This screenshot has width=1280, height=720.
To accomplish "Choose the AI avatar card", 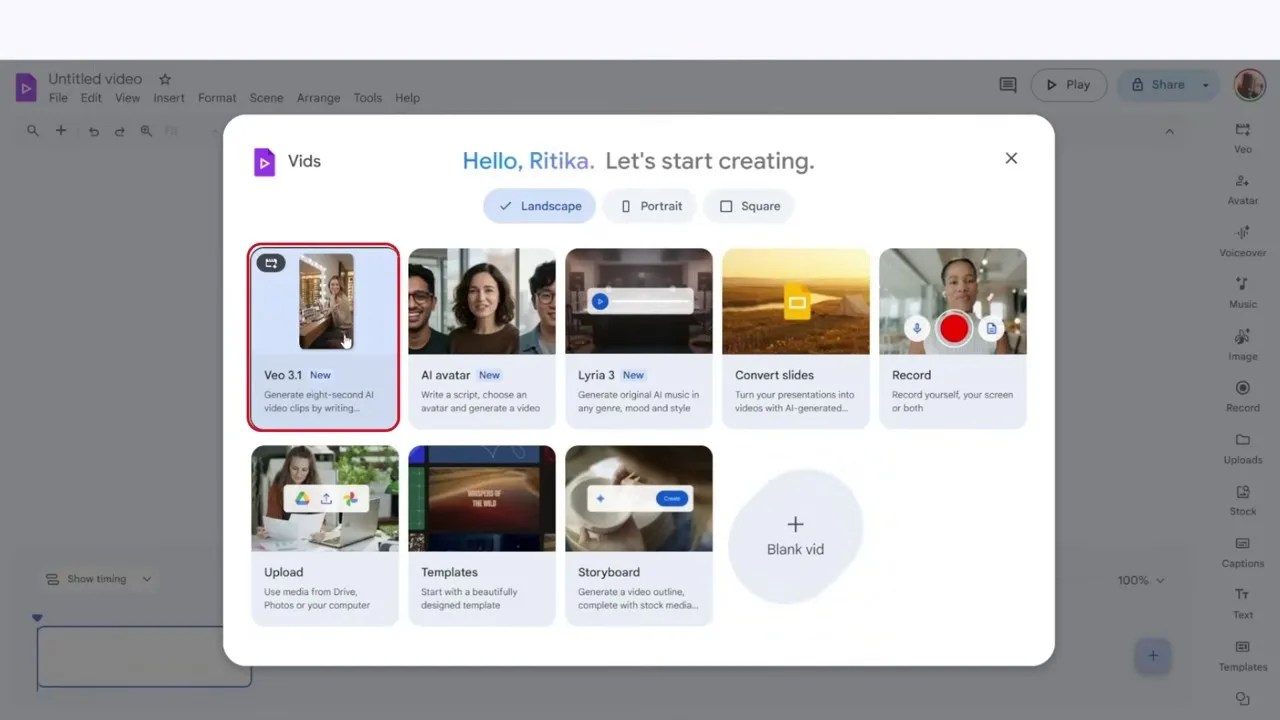I will [481, 338].
